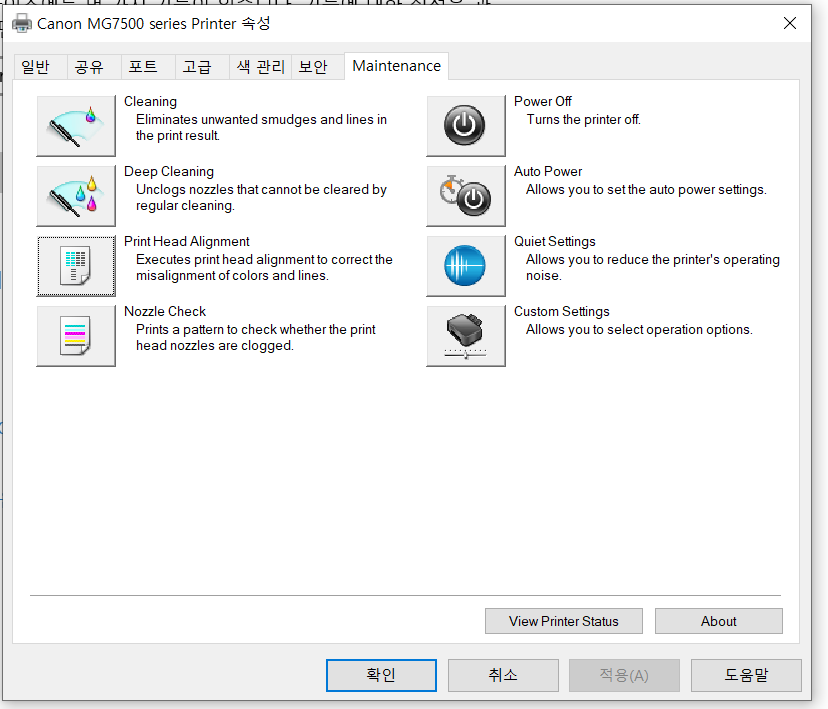Viewport: 828px width, 709px height.
Task: Open Quiet Settings sound wave icon
Action: (x=466, y=266)
